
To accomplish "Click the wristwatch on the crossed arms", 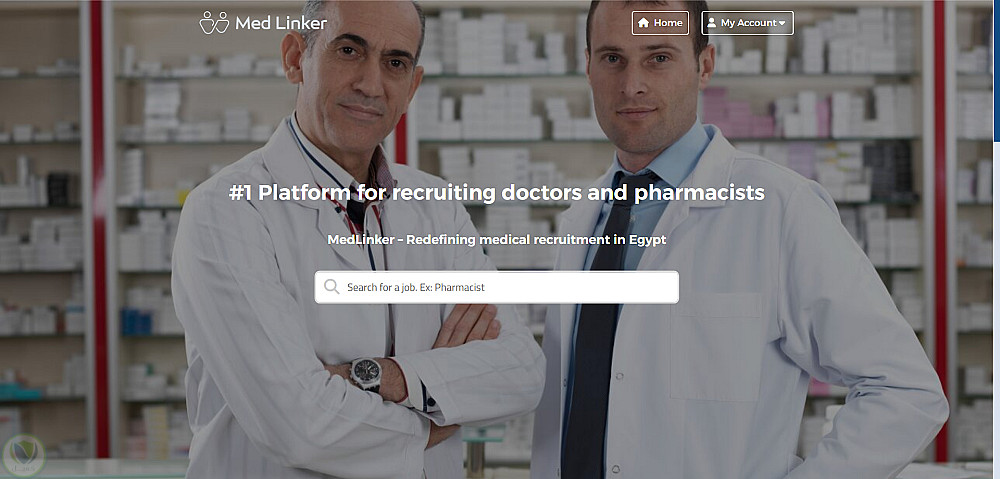I will (366, 373).
